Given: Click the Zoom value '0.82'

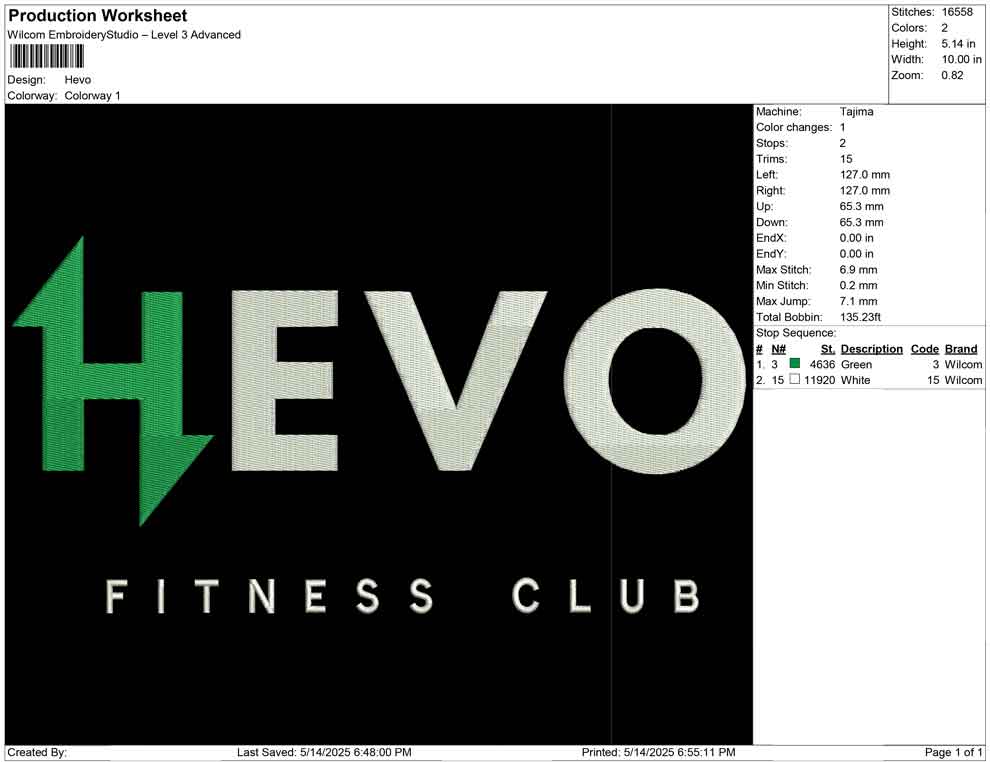Looking at the screenshot, I should pyautogui.click(x=952, y=75).
